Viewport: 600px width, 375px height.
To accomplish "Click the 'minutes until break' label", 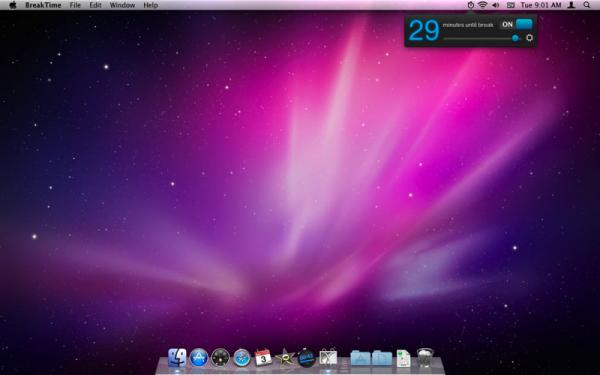I will click(x=468, y=25).
